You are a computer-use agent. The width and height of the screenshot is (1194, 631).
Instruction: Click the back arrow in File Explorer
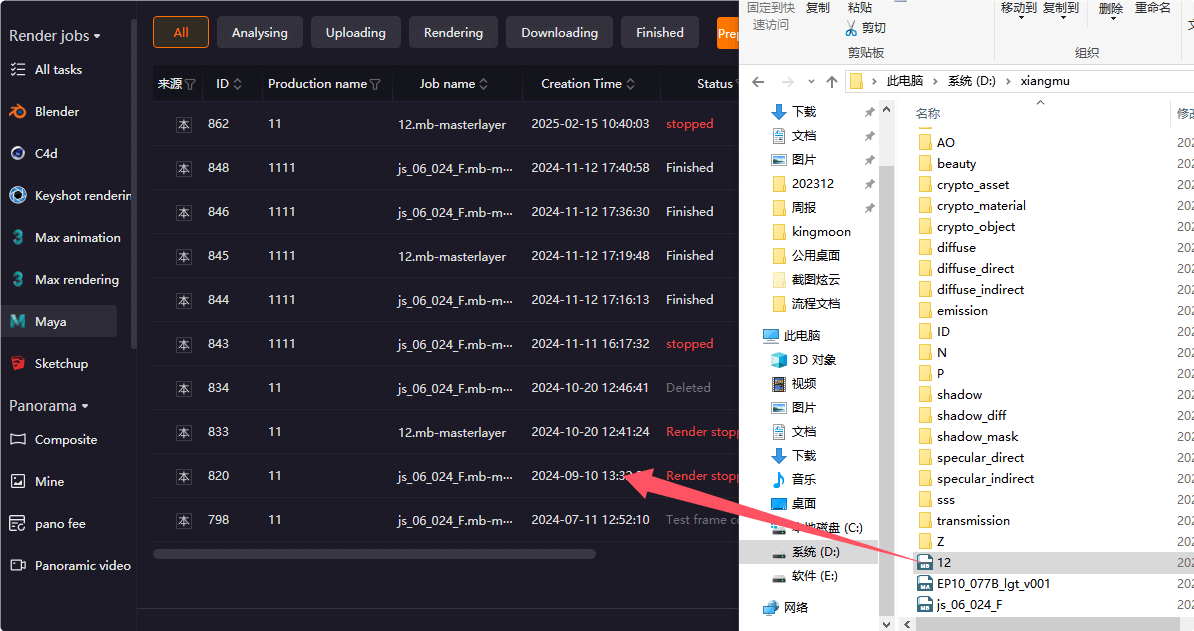759,82
